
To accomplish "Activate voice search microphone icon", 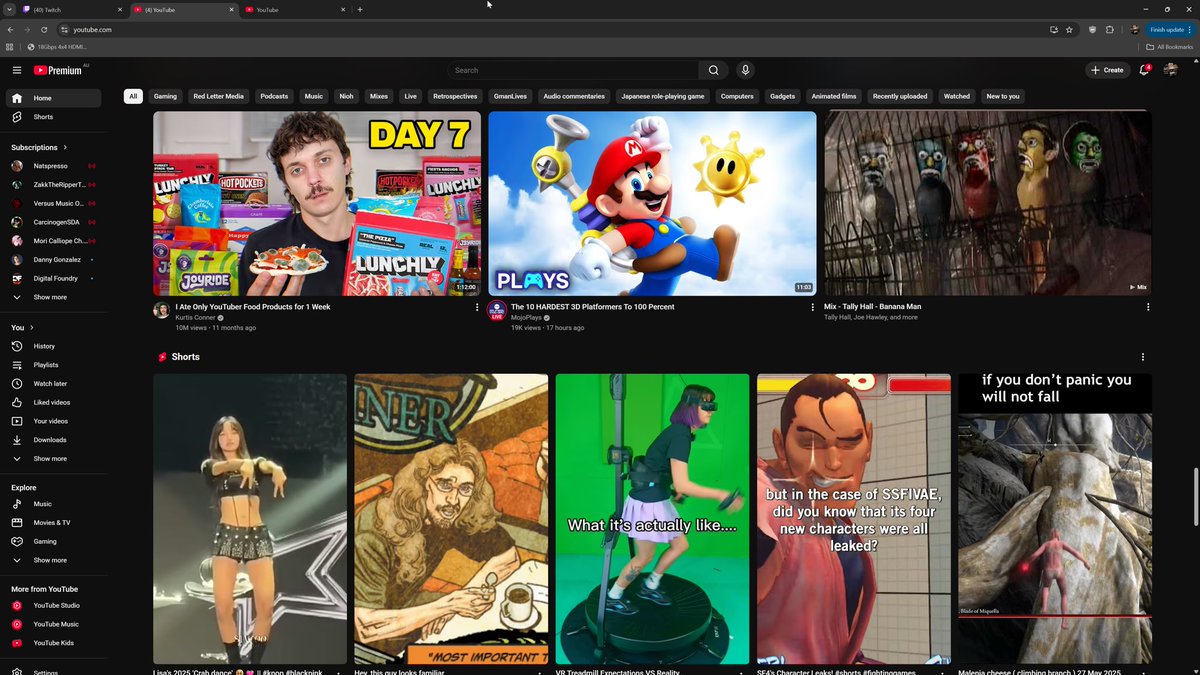I will click(745, 70).
